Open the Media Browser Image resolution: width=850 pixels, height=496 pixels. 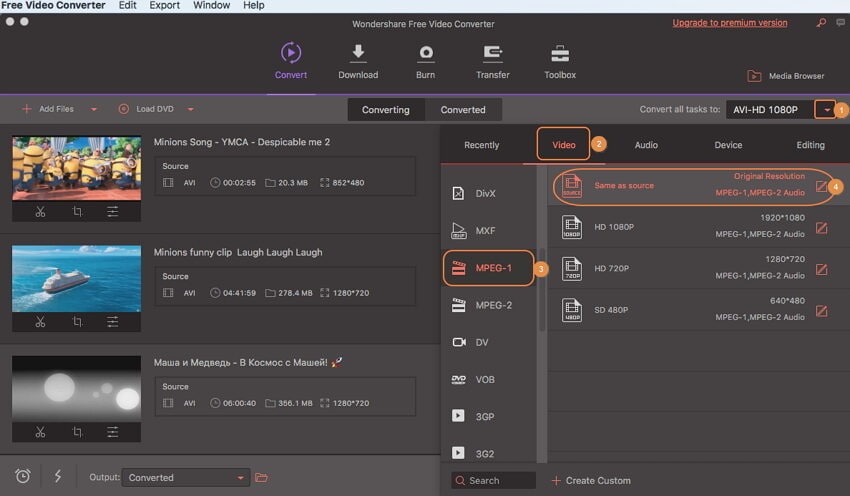point(785,76)
